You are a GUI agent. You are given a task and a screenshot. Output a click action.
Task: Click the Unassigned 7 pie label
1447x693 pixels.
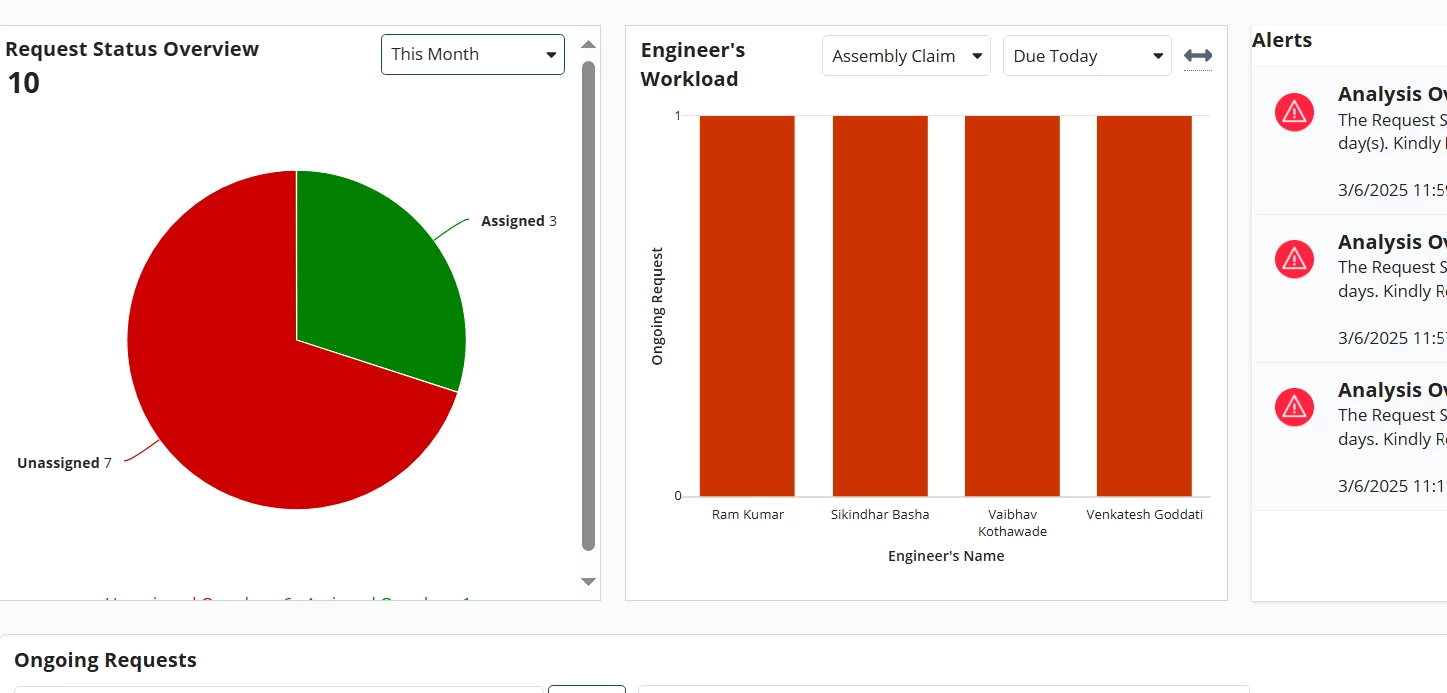[64, 463]
